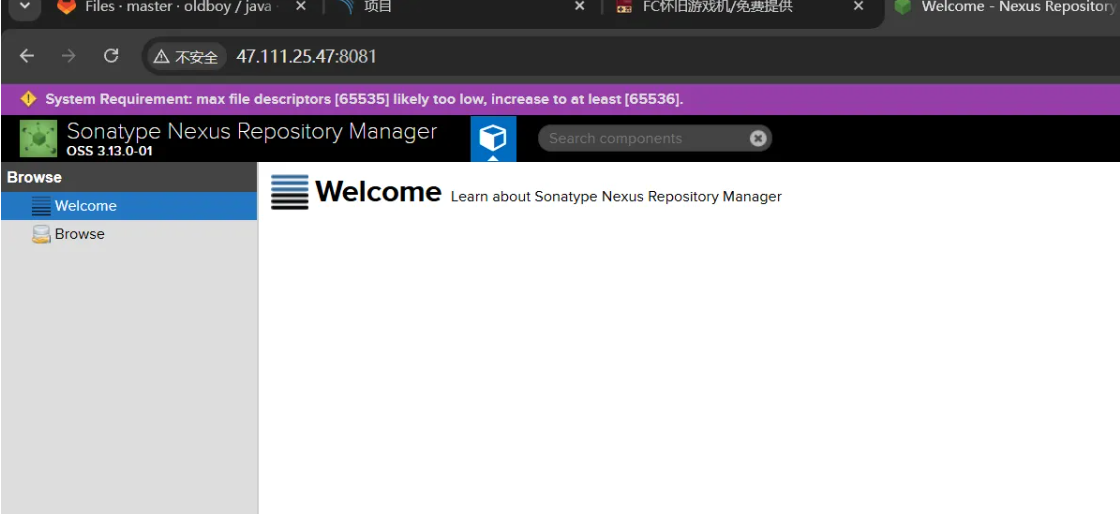Viewport: 1120px width, 514px height.
Task: Click the browser forward arrow
Action: pyautogui.click(x=69, y=56)
